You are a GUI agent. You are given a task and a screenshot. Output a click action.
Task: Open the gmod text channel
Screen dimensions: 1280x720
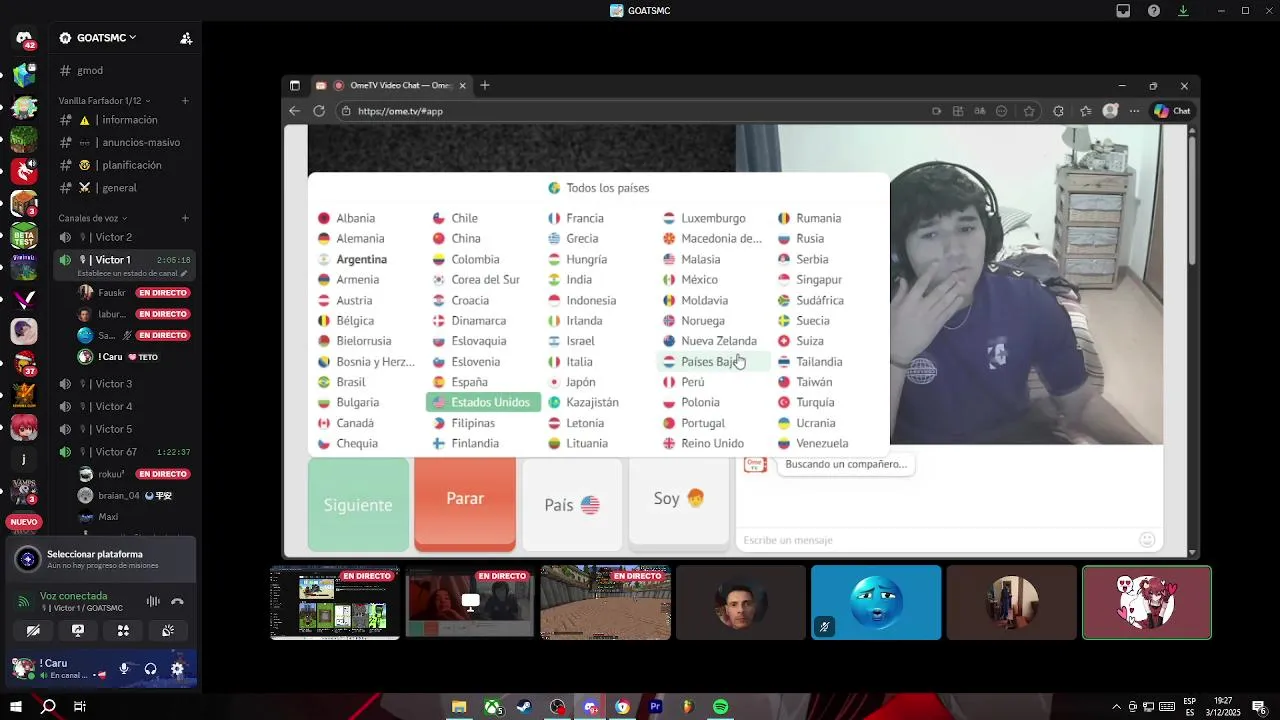point(125,71)
